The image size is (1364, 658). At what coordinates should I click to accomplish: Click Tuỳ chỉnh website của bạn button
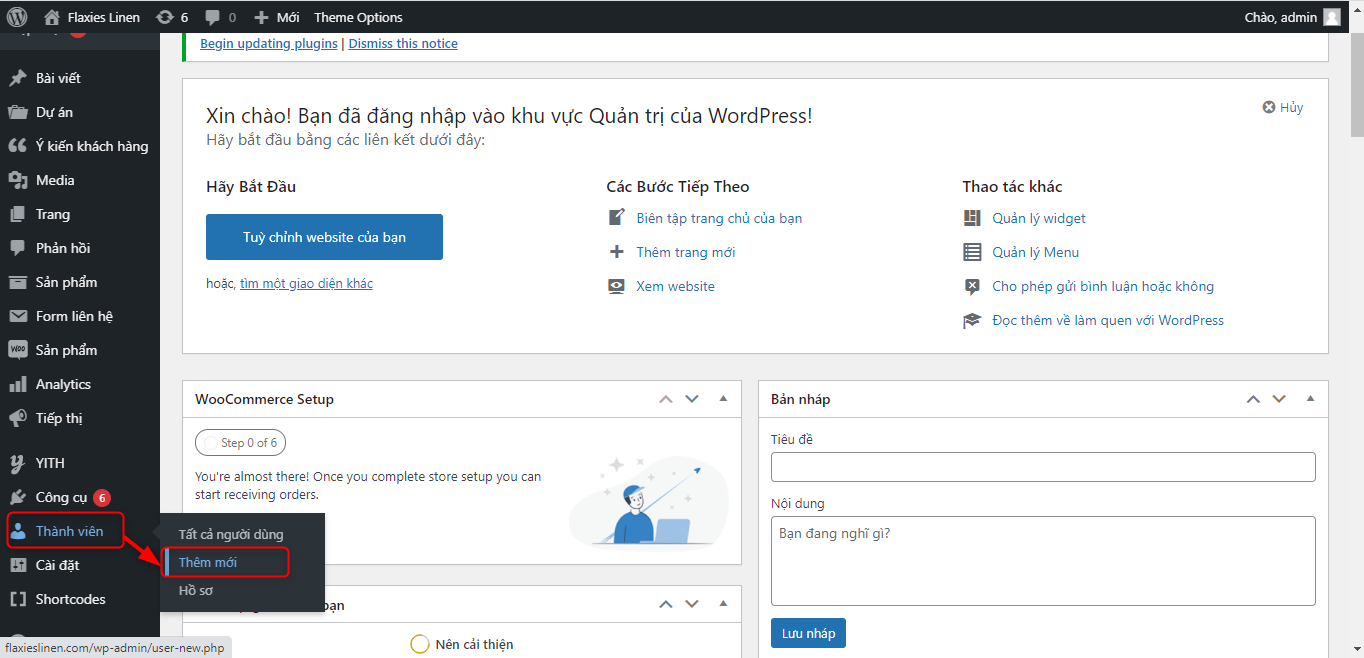324,237
